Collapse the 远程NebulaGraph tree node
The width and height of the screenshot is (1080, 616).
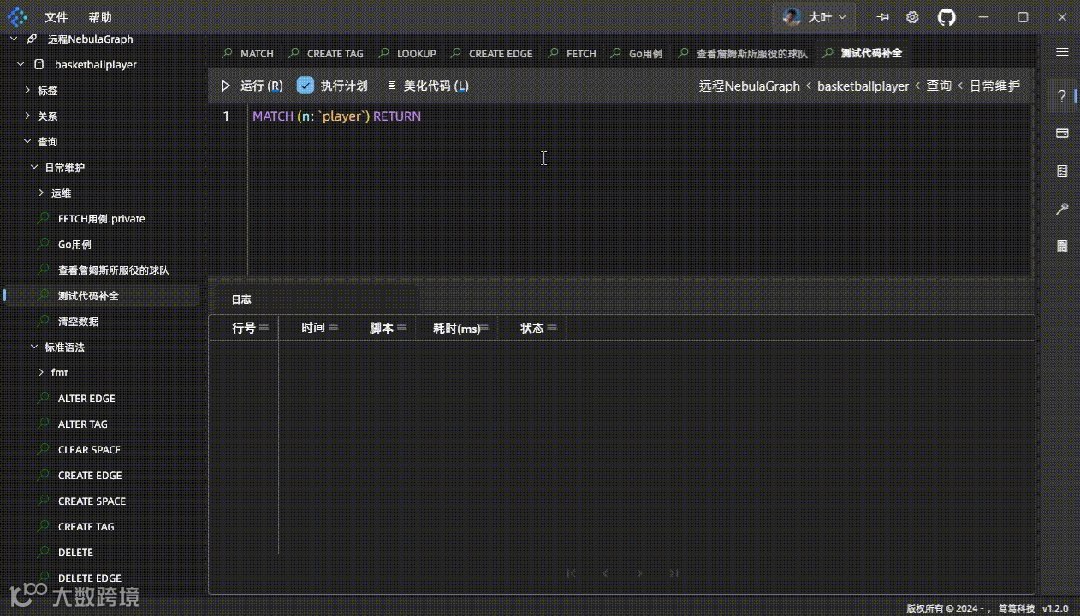coord(13,39)
